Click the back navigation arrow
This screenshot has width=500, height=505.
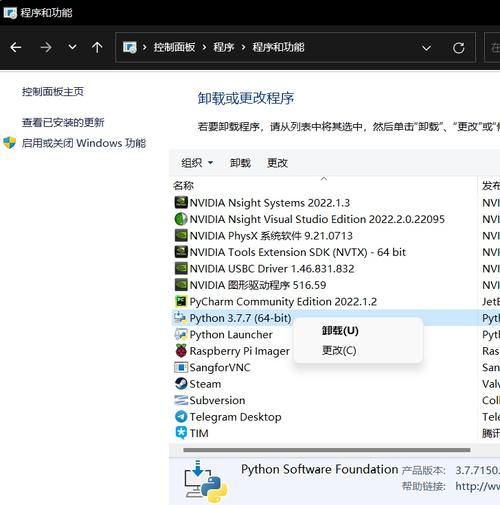tap(16, 47)
